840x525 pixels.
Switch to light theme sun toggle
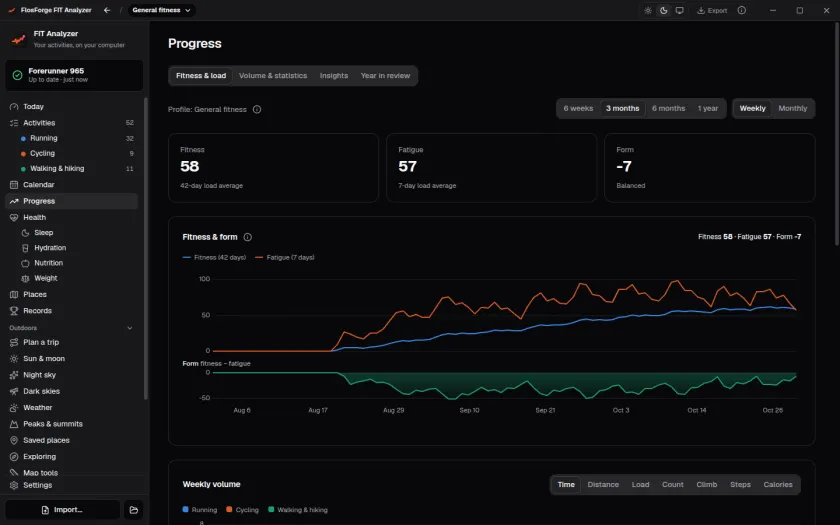[x=648, y=10]
